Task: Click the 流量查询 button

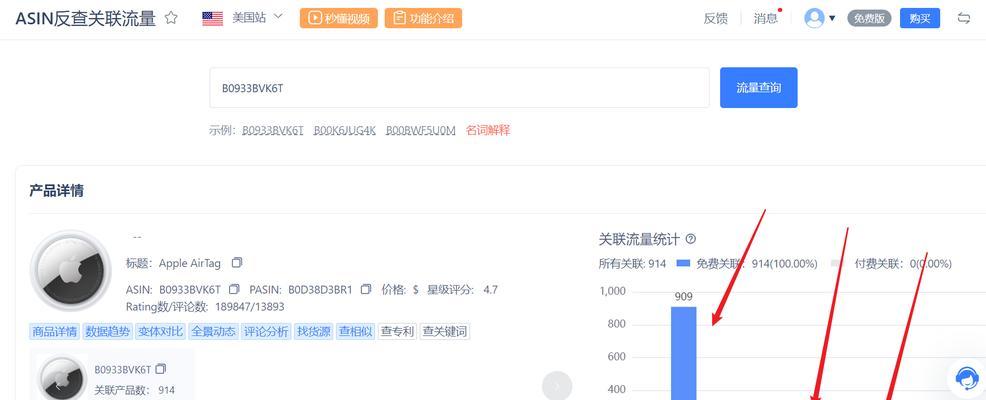Action: tap(758, 88)
